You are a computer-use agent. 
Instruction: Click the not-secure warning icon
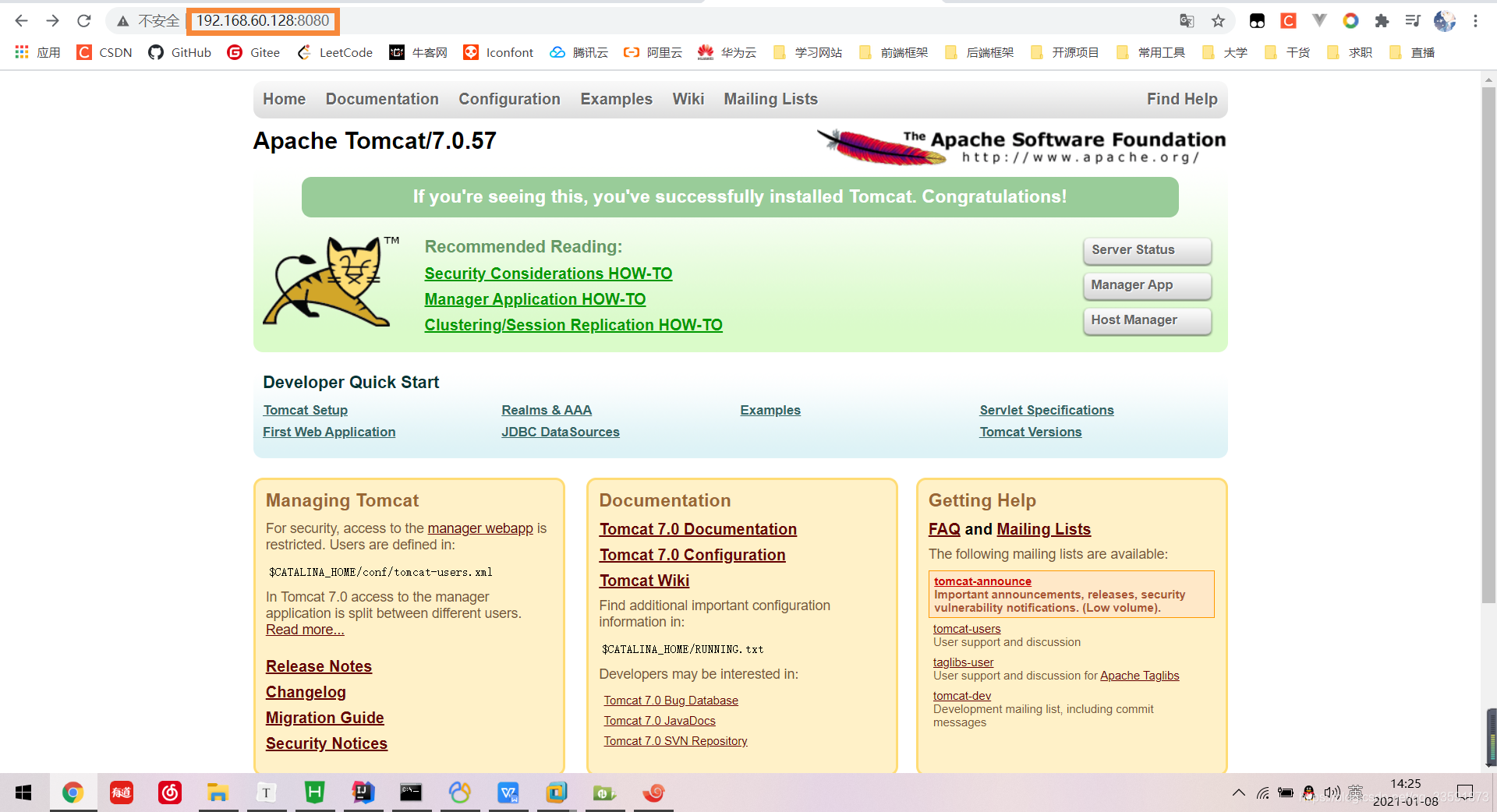pos(122,21)
